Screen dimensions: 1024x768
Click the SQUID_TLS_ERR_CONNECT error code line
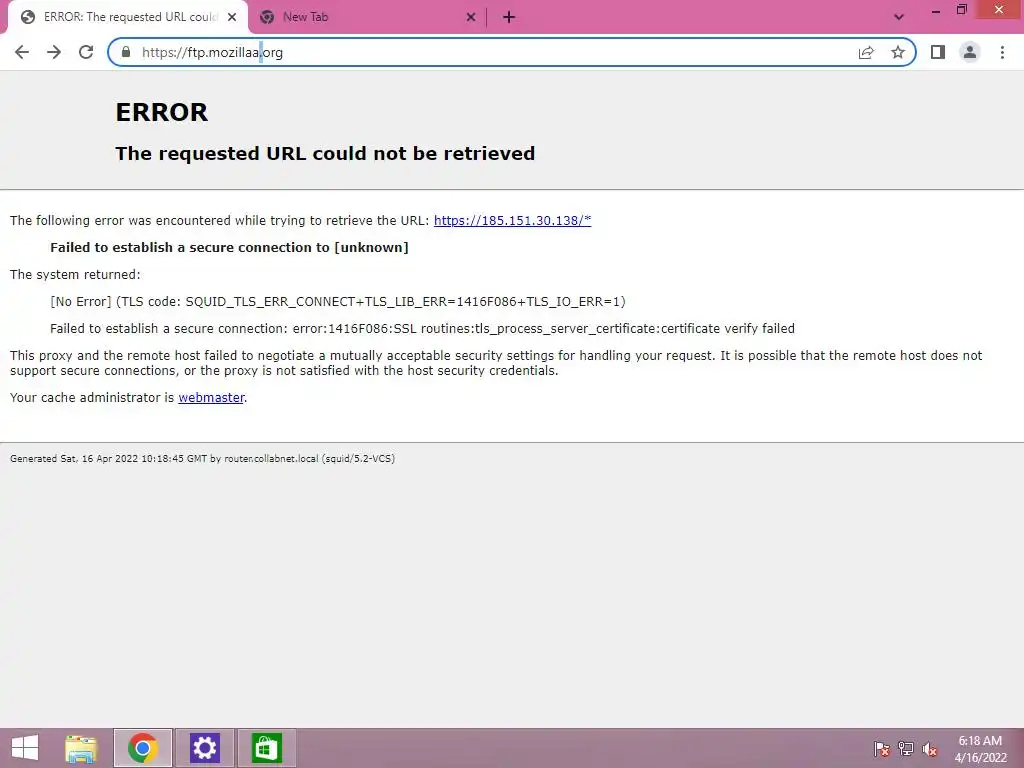click(x=338, y=302)
